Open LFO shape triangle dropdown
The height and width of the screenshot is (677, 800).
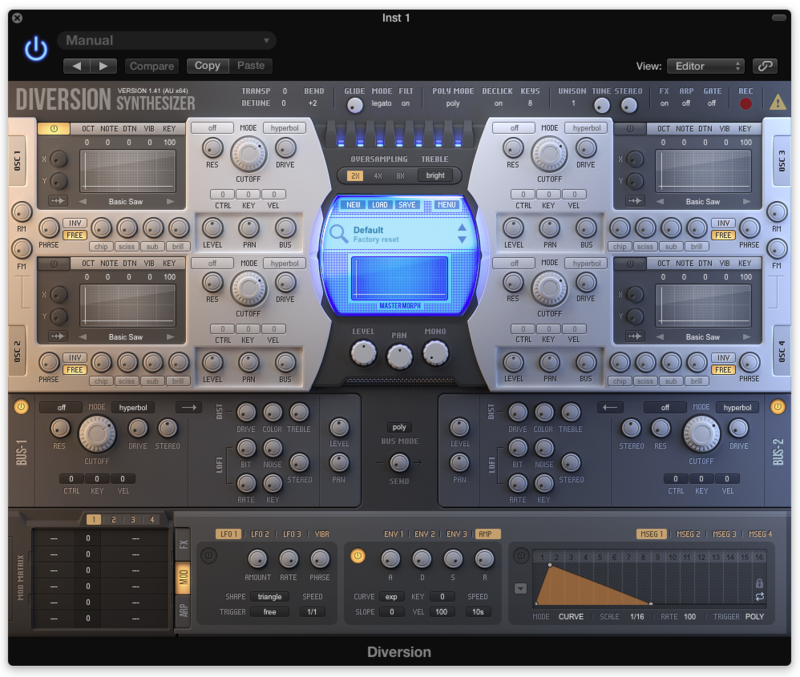click(269, 596)
